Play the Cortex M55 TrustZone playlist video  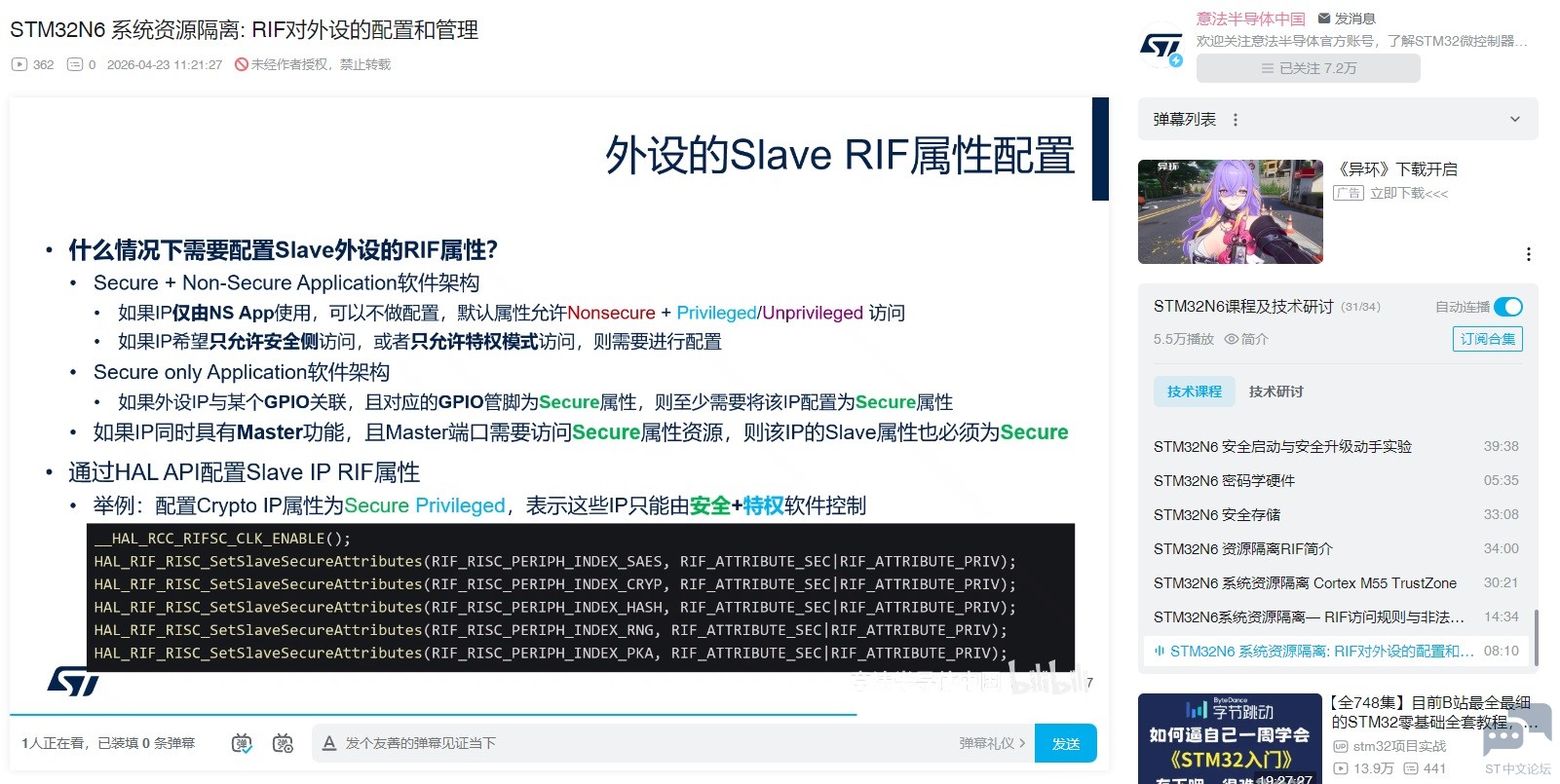(x=1336, y=582)
